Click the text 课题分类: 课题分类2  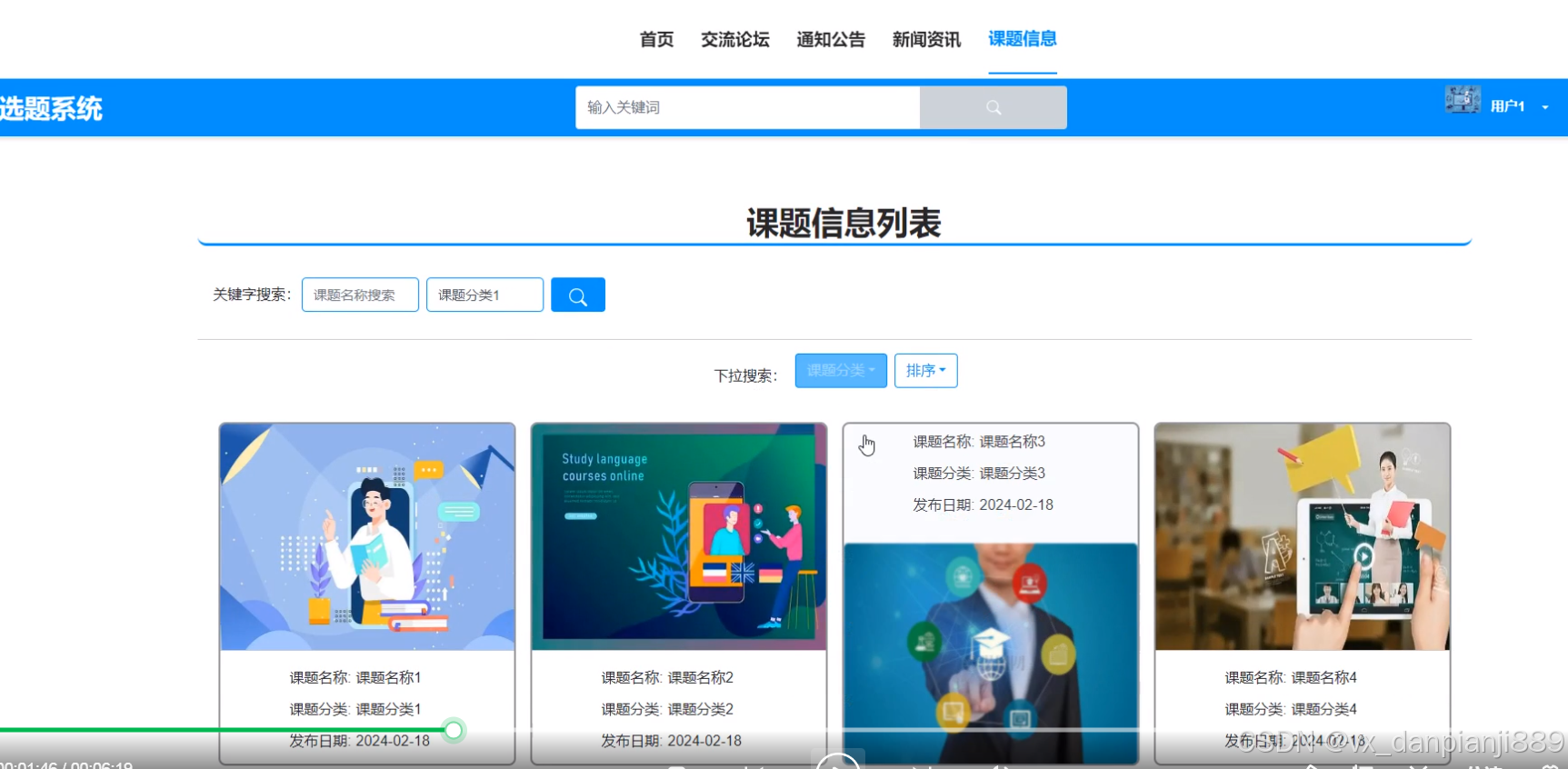(x=667, y=709)
